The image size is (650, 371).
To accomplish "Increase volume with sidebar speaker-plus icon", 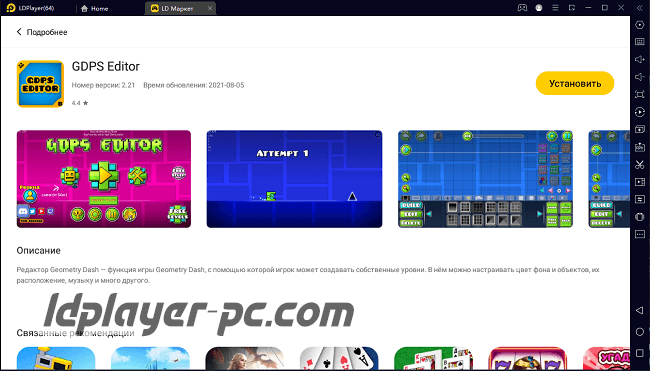I will (x=640, y=59).
